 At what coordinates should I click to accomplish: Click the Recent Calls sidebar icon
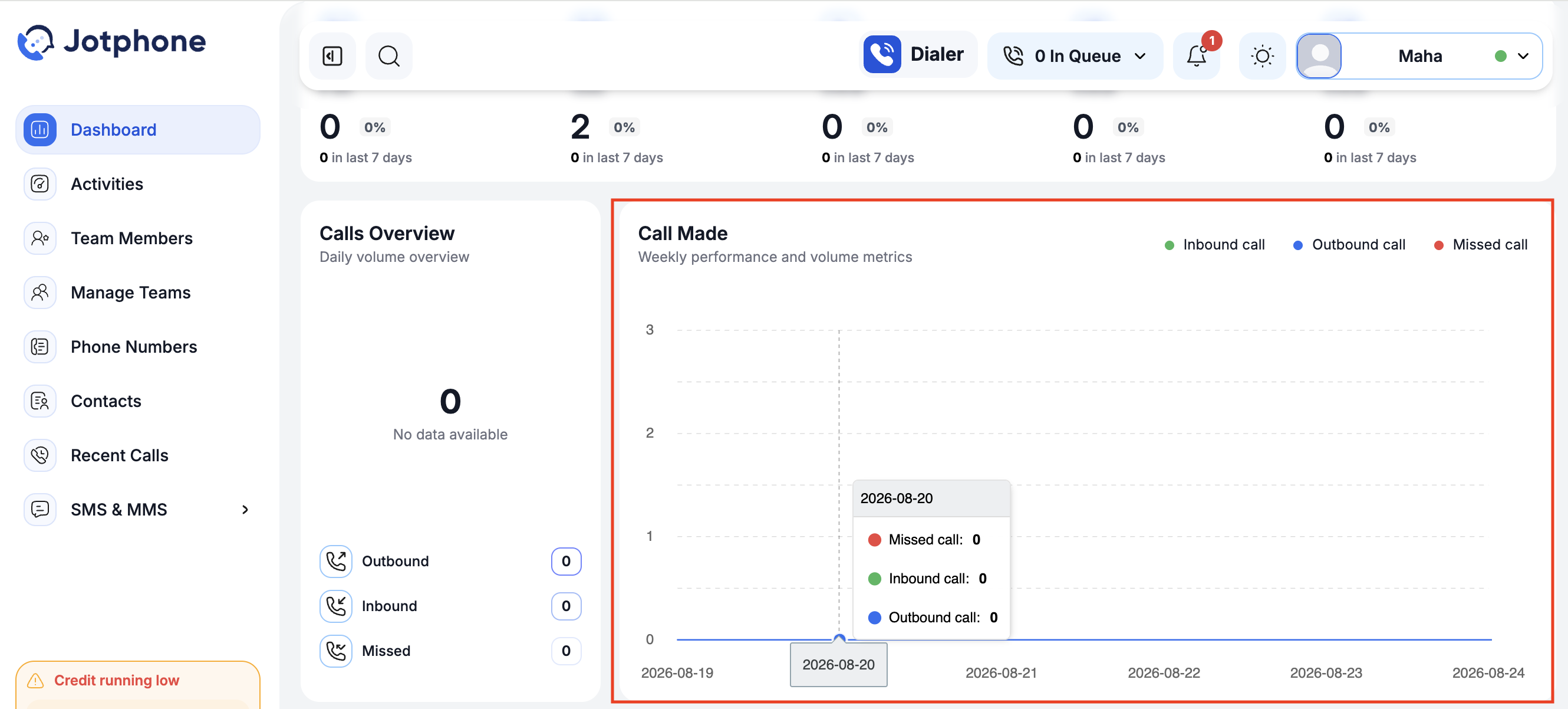point(40,455)
